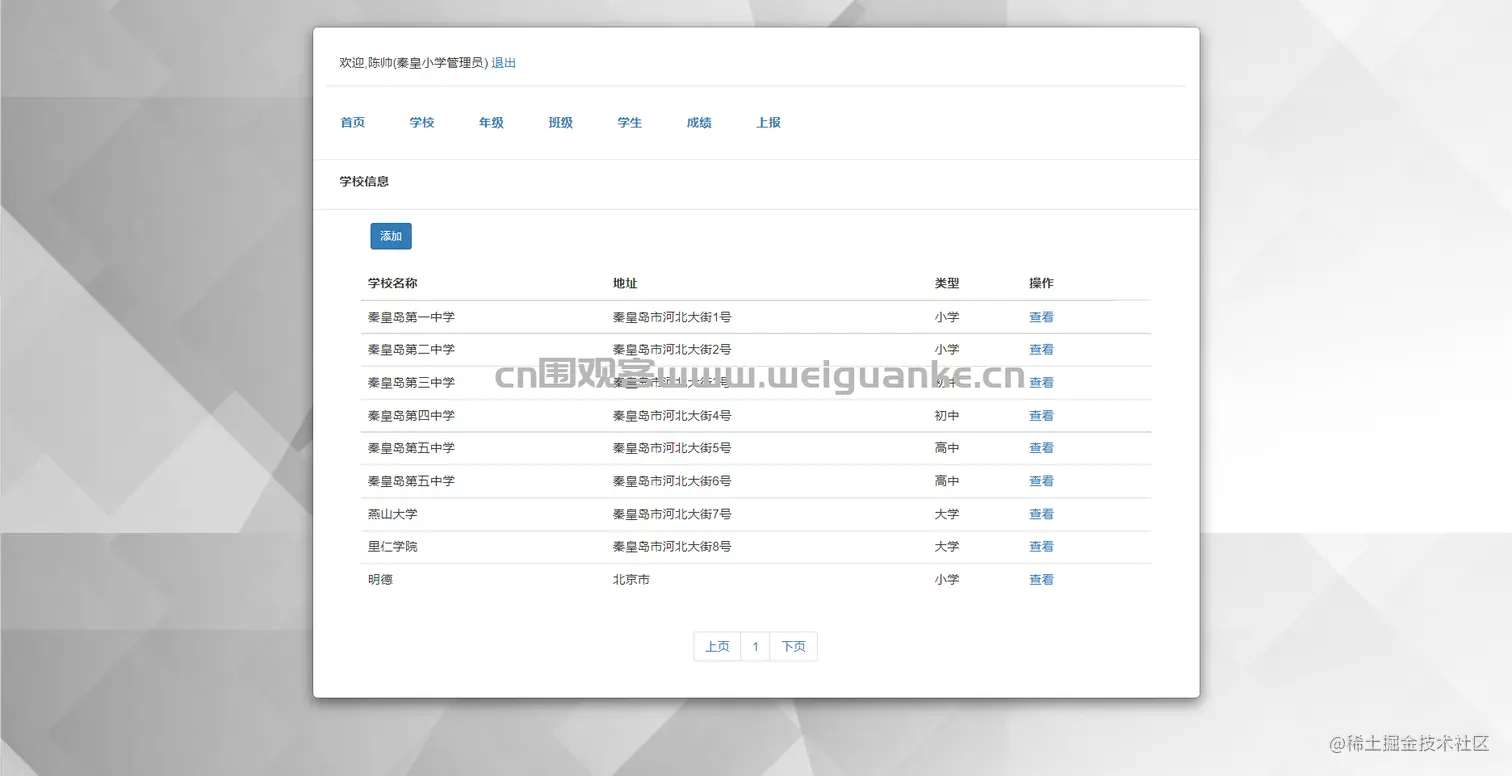The image size is (1512, 776).
Task: Select the school name 明德
Action: pyautogui.click(x=380, y=580)
